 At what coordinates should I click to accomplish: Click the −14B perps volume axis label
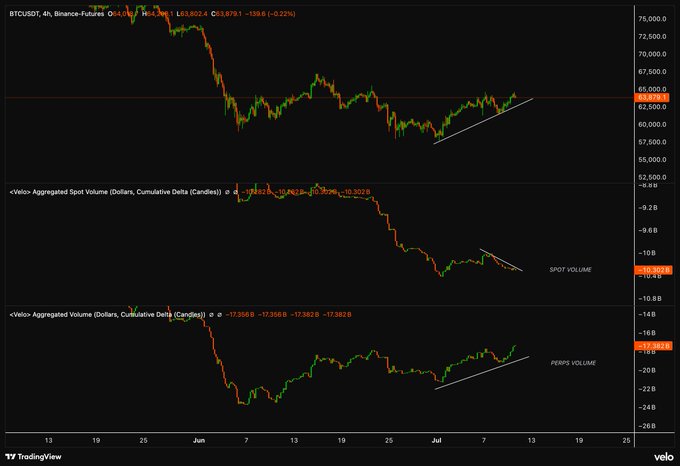point(647,314)
